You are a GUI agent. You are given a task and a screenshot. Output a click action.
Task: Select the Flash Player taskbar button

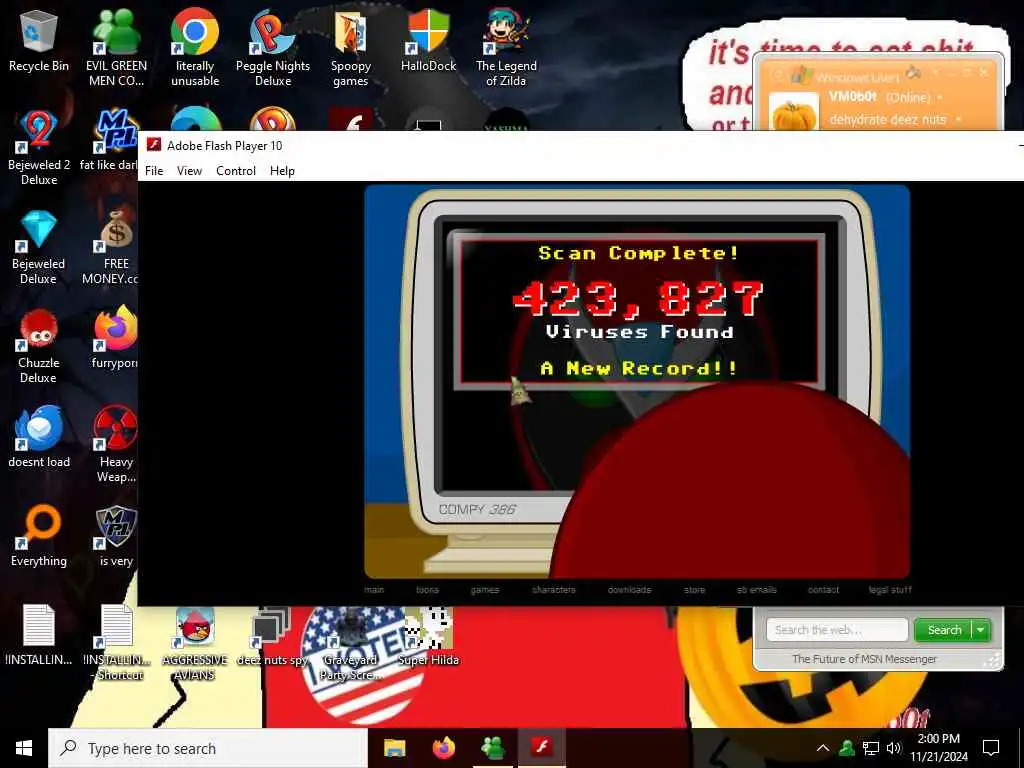pos(541,747)
